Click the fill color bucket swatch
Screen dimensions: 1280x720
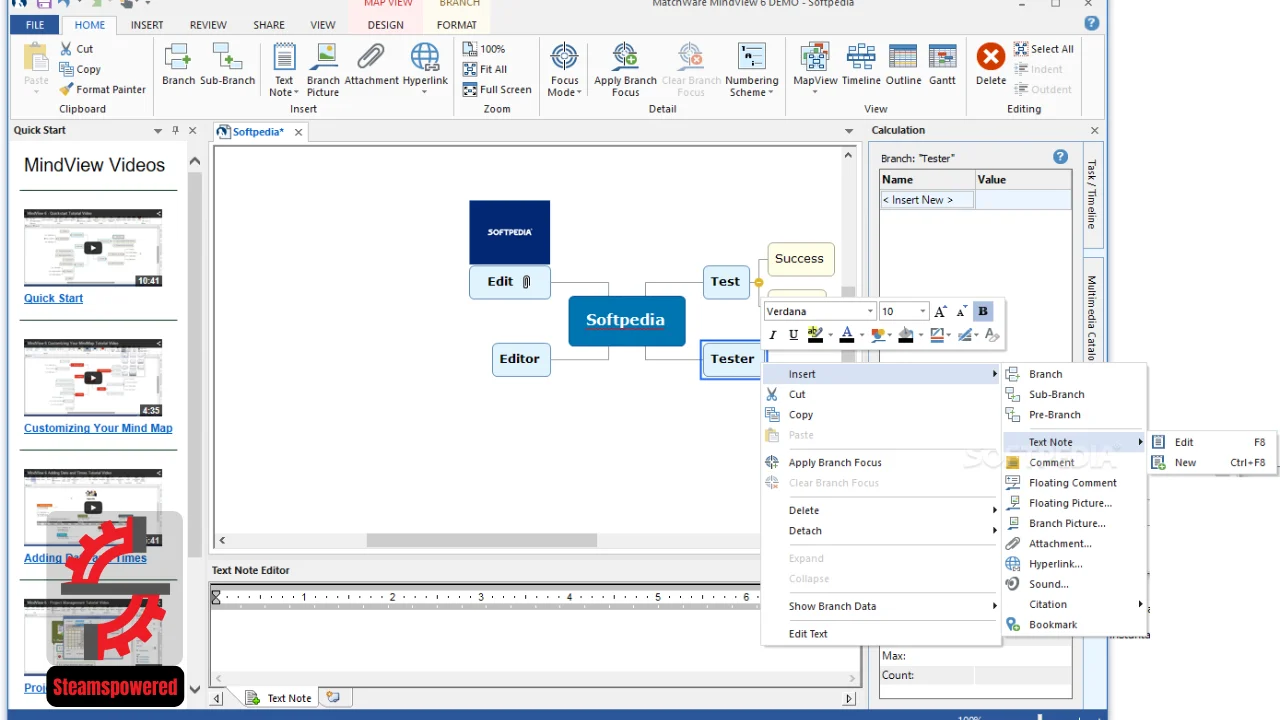coord(906,335)
